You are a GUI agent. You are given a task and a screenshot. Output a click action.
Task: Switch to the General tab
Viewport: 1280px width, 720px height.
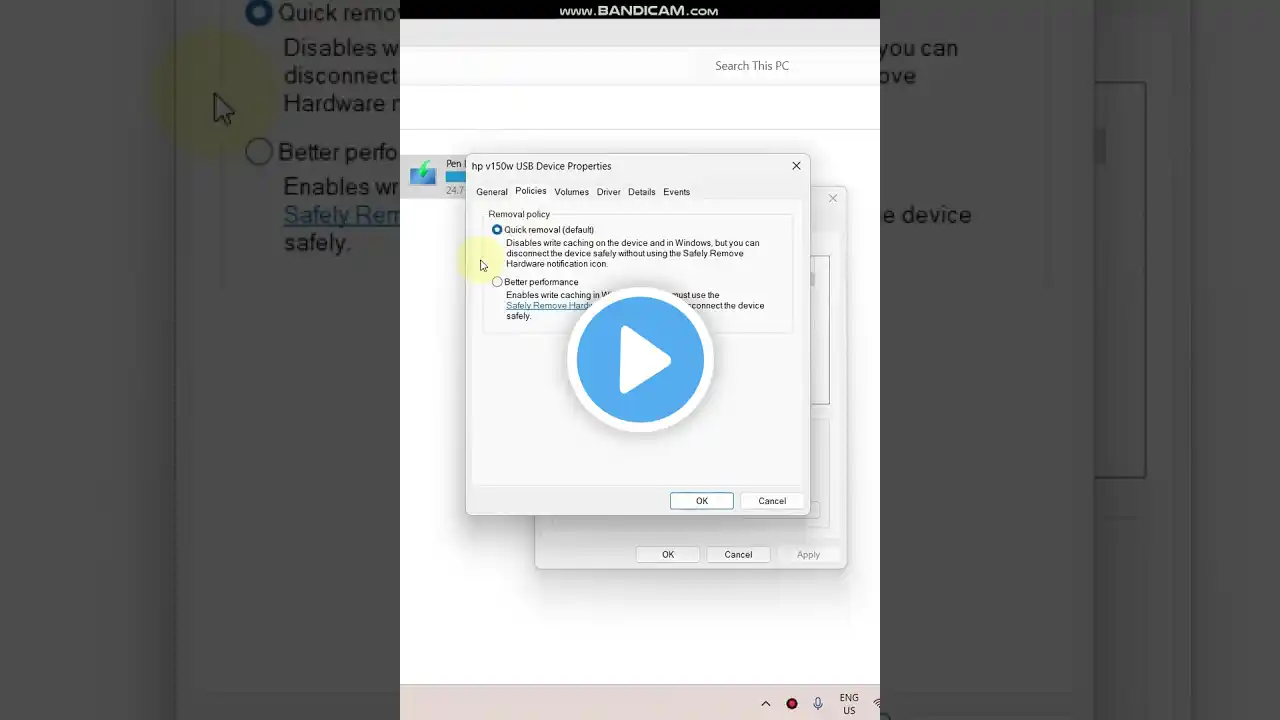pyautogui.click(x=491, y=192)
